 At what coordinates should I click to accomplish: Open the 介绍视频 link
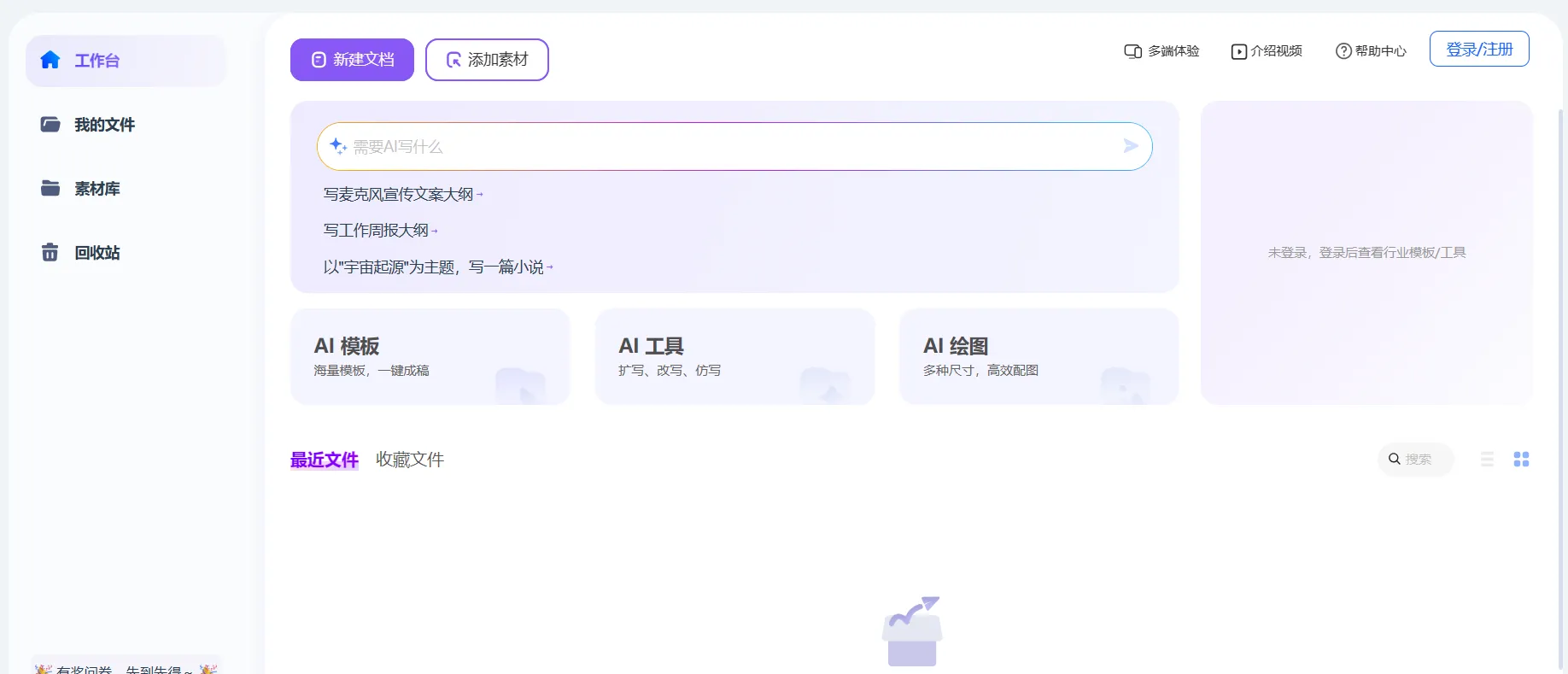pos(1267,51)
